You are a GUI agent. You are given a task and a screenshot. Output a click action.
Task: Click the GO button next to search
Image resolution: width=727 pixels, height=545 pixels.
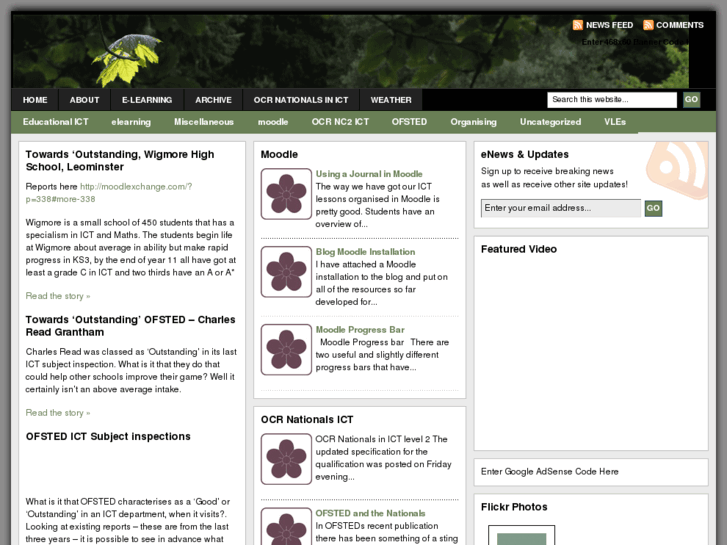pos(691,100)
